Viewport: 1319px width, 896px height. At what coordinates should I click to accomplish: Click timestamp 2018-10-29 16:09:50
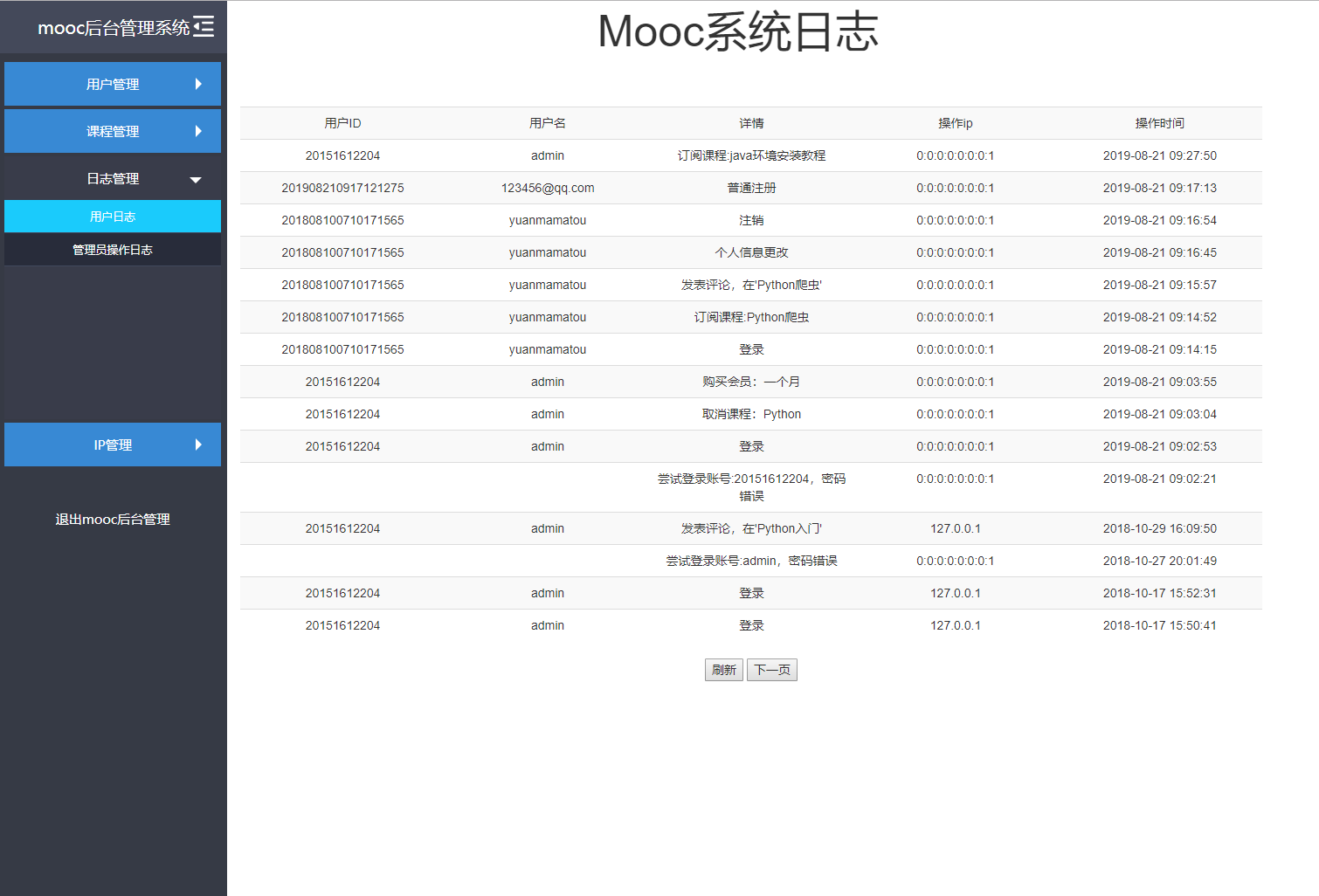[x=1160, y=528]
